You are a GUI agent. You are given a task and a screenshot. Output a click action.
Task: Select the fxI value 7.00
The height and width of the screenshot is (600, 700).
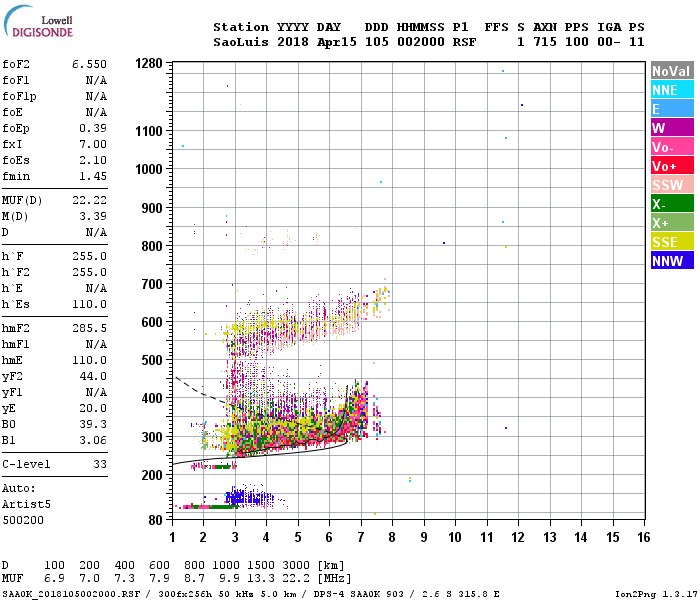[93, 144]
